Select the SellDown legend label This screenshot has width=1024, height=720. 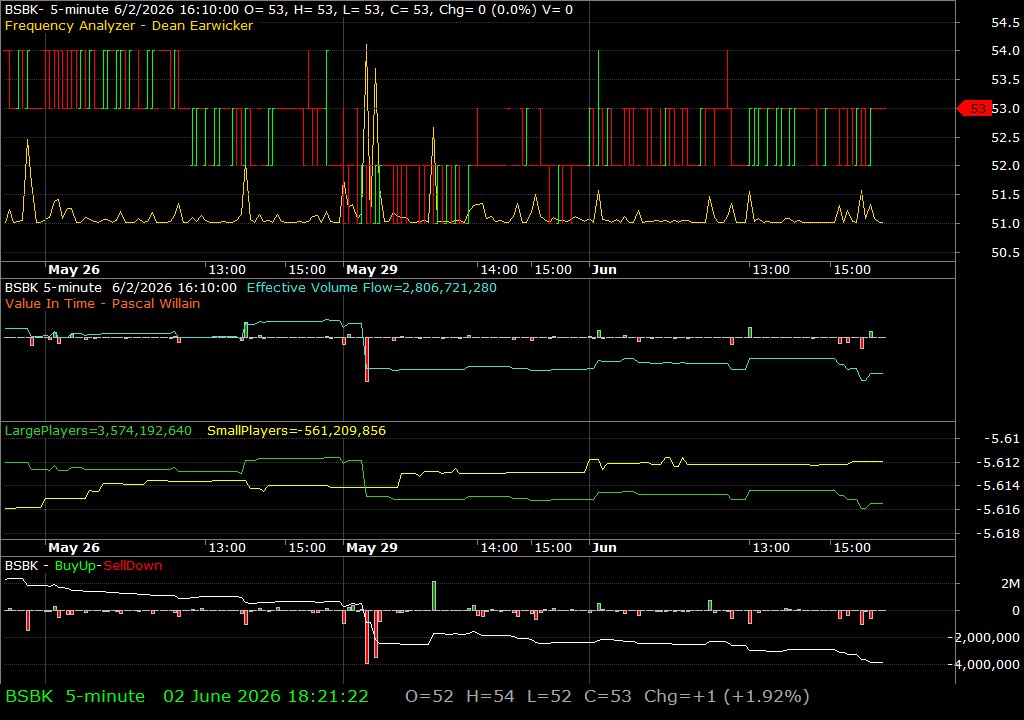[x=133, y=566]
